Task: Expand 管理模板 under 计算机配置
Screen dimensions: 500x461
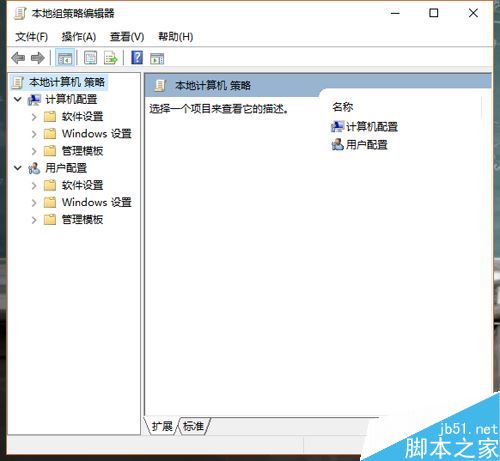Action: (34, 151)
